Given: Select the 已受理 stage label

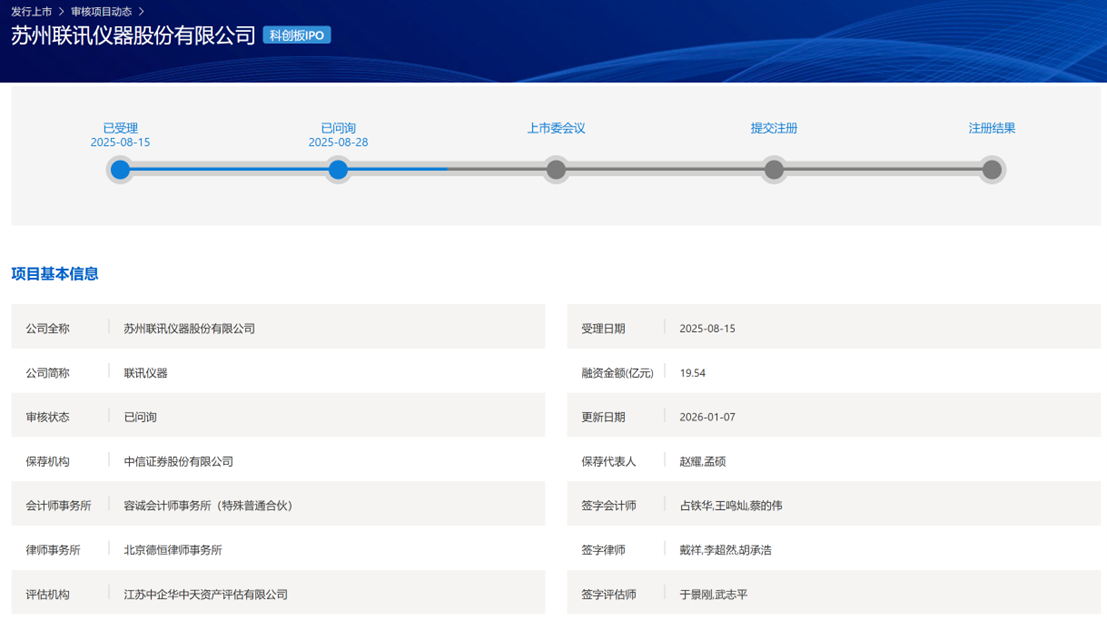Looking at the screenshot, I should pos(120,128).
